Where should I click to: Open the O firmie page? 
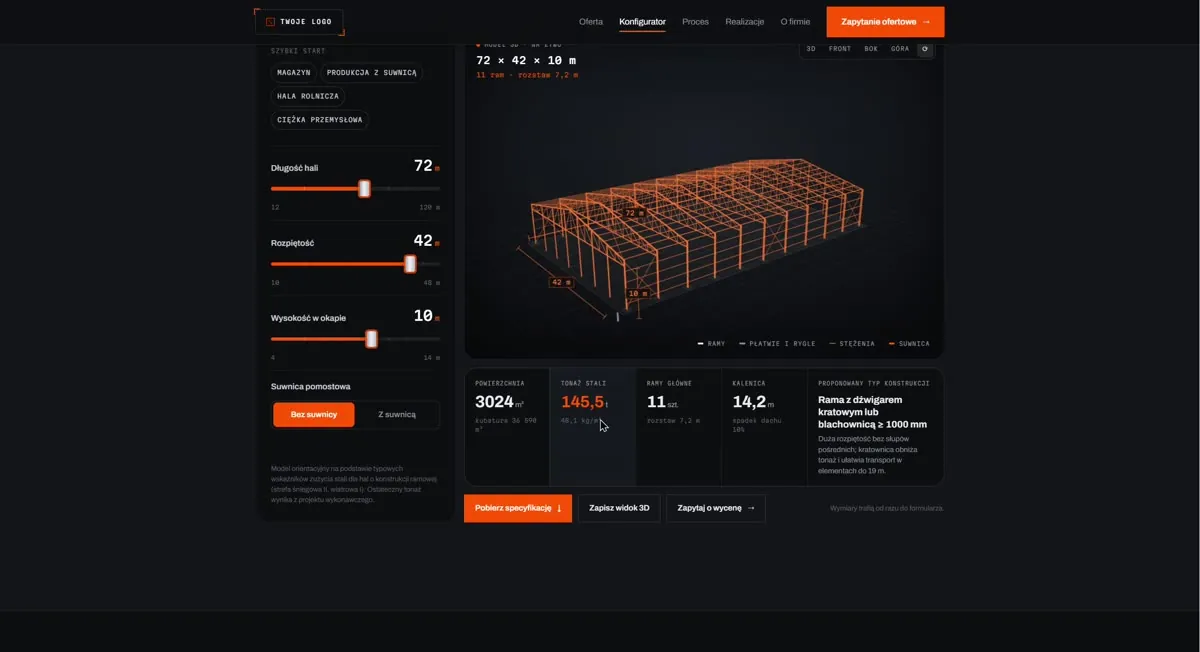pos(796,22)
